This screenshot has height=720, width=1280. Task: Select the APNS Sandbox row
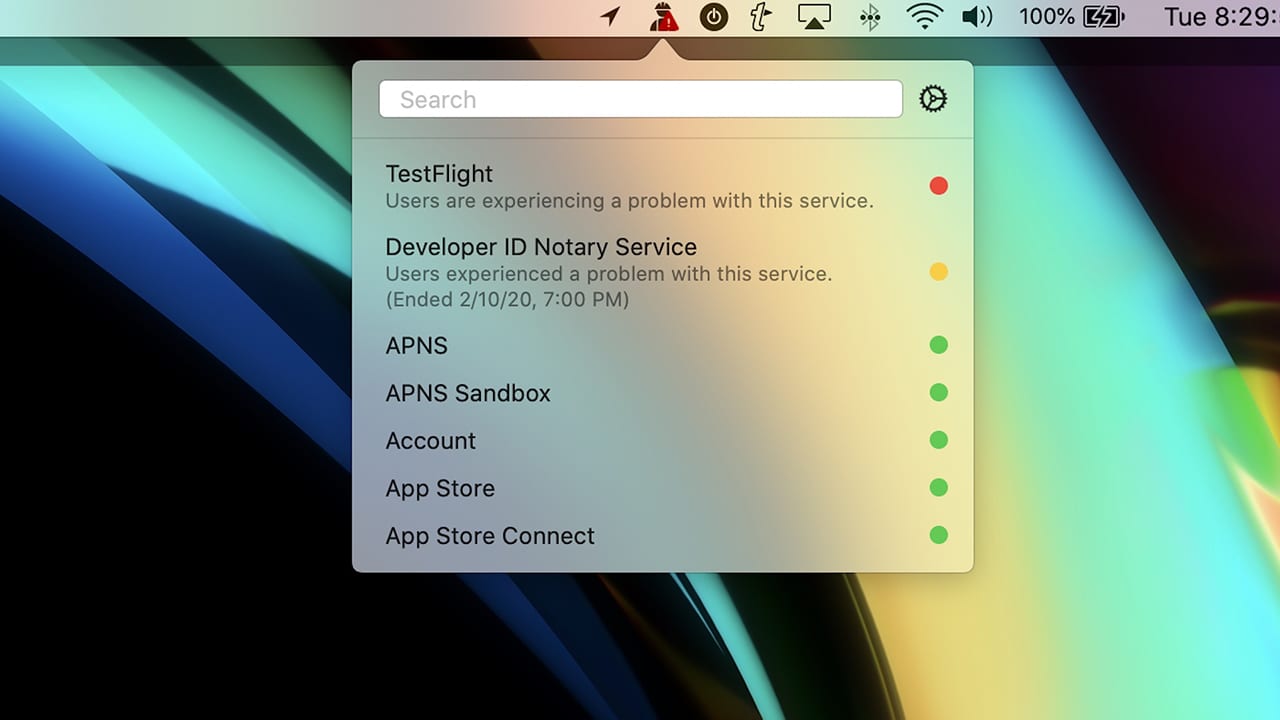point(662,393)
